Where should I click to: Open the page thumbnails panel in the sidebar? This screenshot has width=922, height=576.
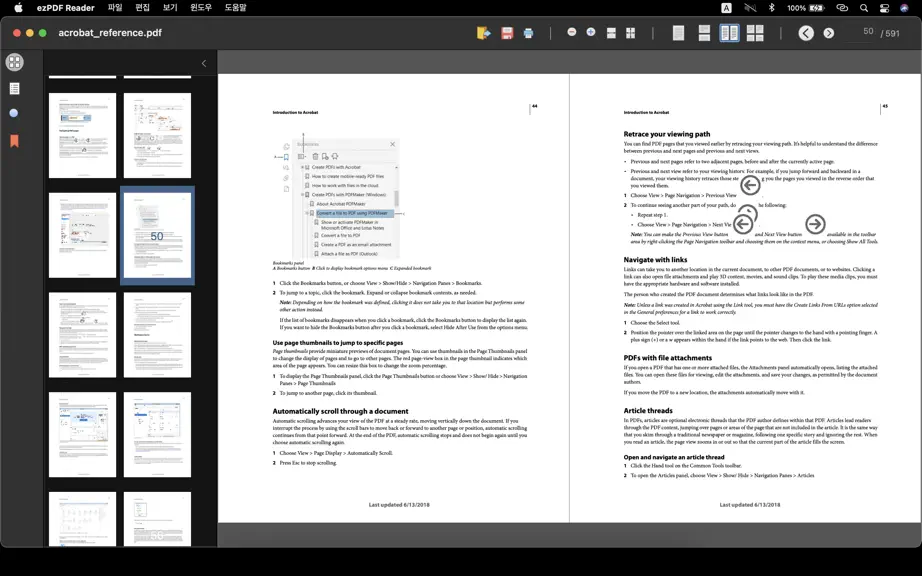(15, 62)
